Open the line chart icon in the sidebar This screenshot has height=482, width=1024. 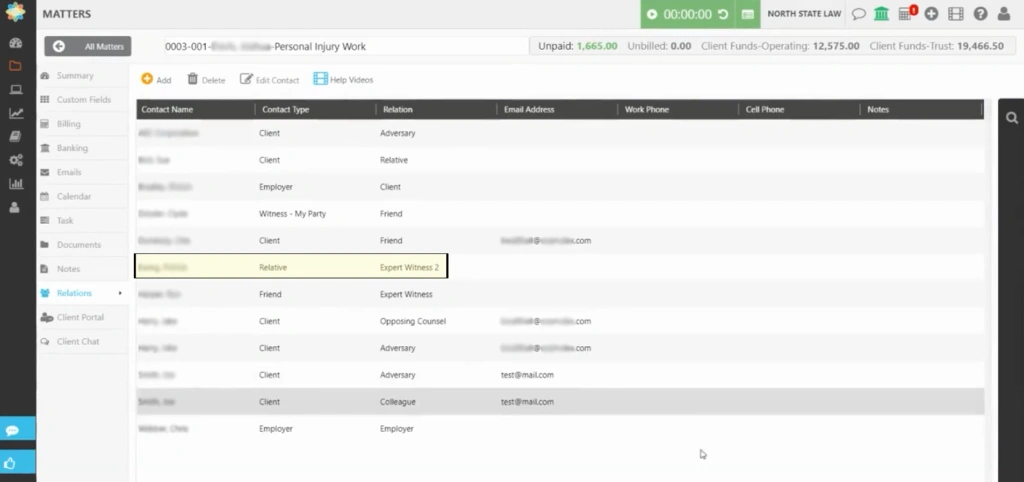coord(16,113)
